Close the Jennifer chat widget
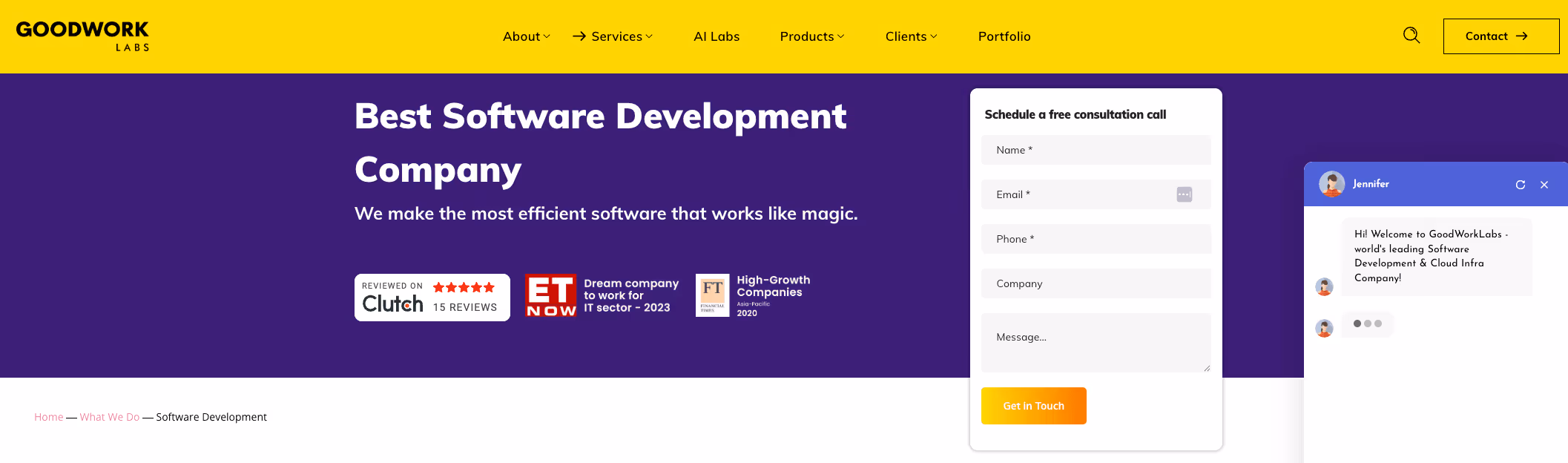The image size is (1568, 463). (1544, 185)
